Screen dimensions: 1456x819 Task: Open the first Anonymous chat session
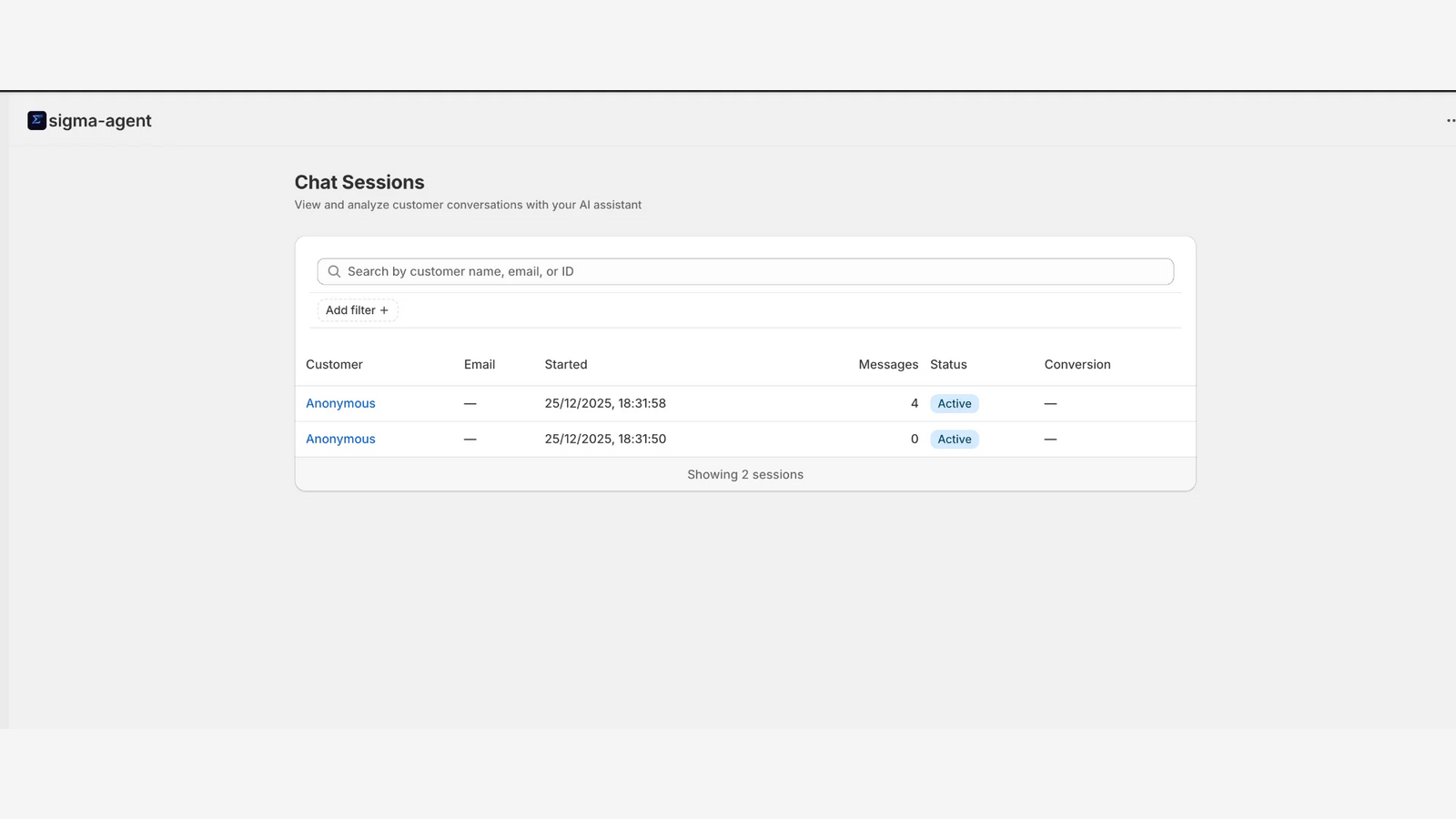coord(340,403)
